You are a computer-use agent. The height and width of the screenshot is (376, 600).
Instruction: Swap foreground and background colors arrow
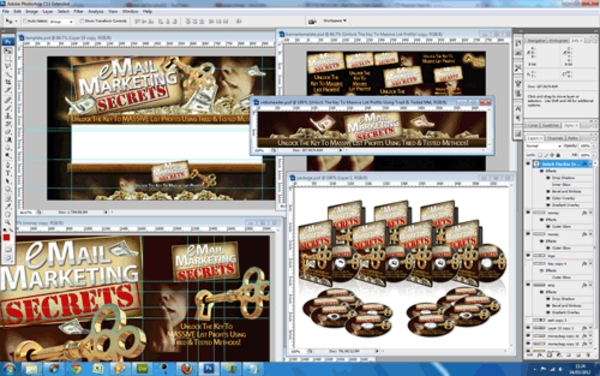tap(11, 231)
